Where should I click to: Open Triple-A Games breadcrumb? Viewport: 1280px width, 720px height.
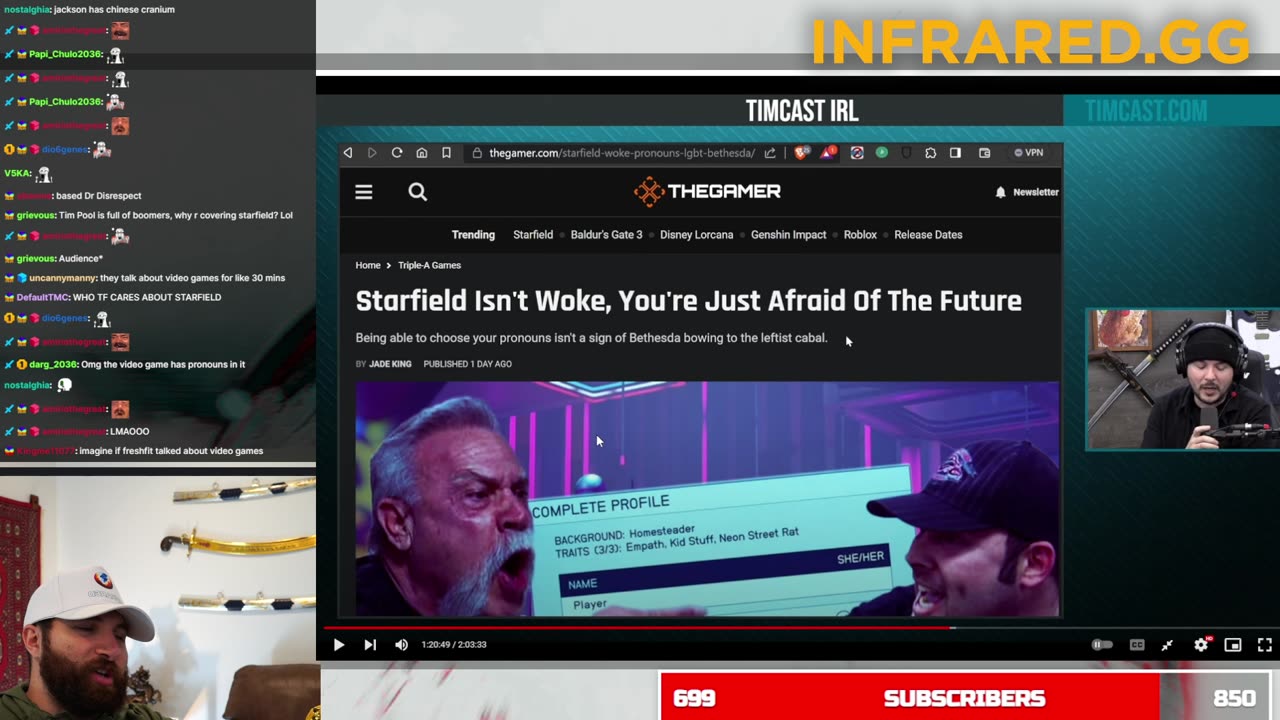(429, 265)
